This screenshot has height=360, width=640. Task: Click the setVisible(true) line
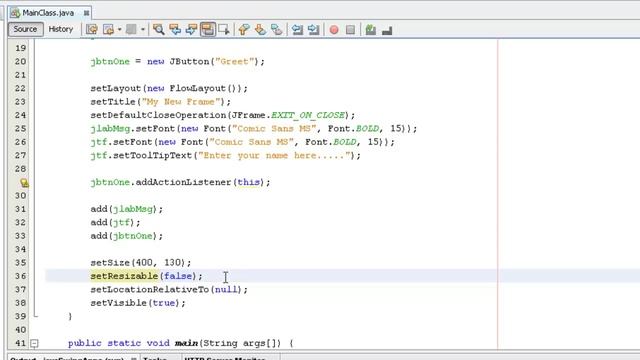(138, 303)
